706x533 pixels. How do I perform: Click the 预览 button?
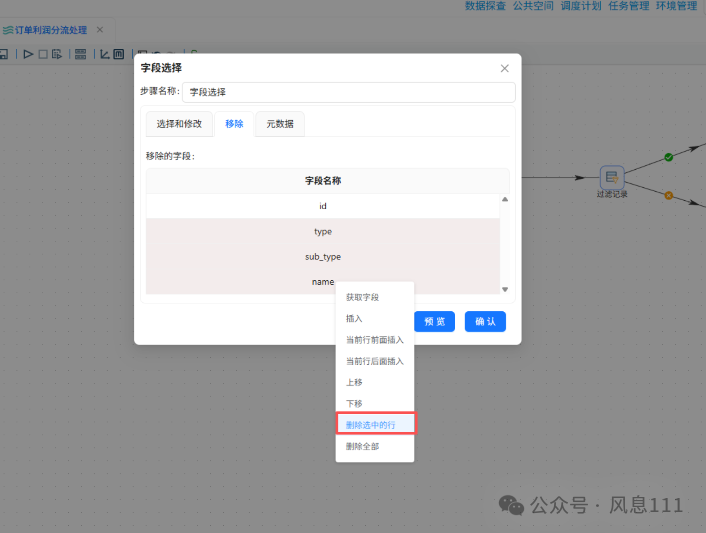pos(434,321)
